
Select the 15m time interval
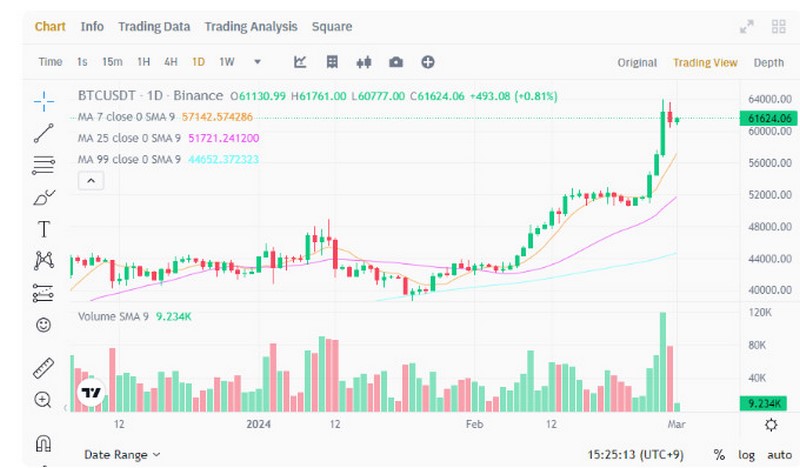pyautogui.click(x=112, y=62)
